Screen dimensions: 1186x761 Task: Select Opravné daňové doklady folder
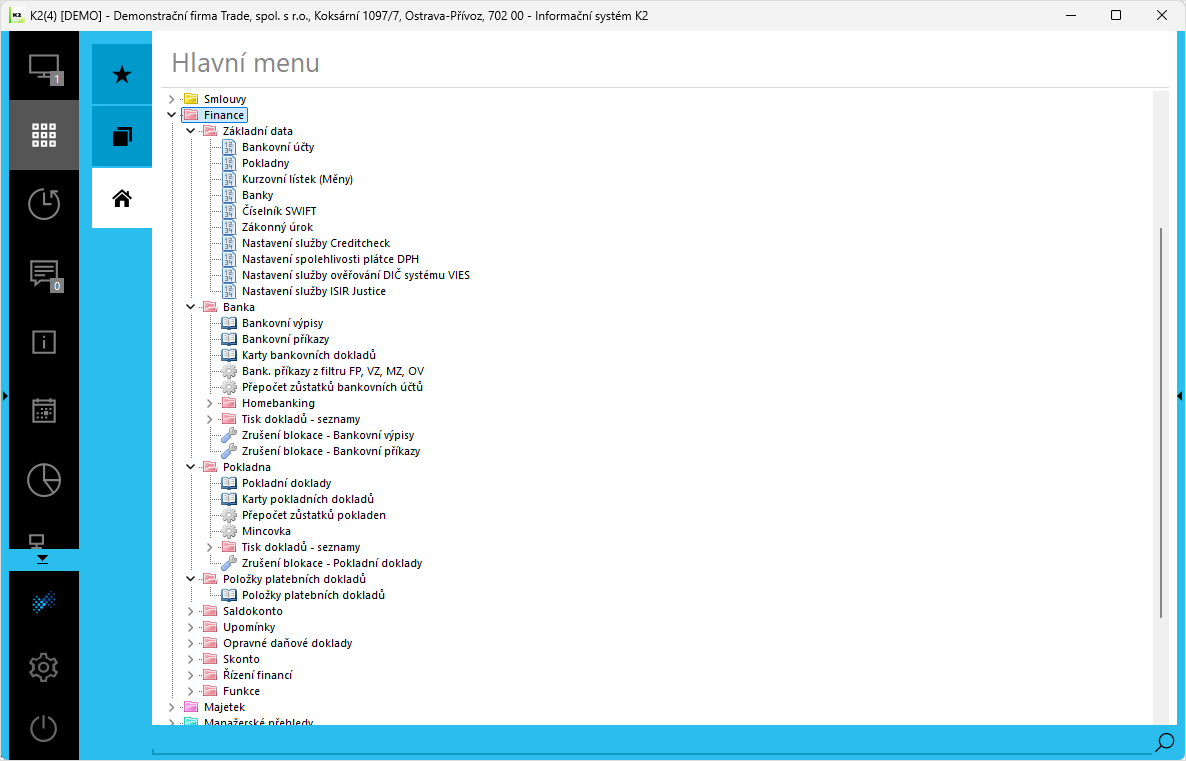pyautogui.click(x=287, y=643)
